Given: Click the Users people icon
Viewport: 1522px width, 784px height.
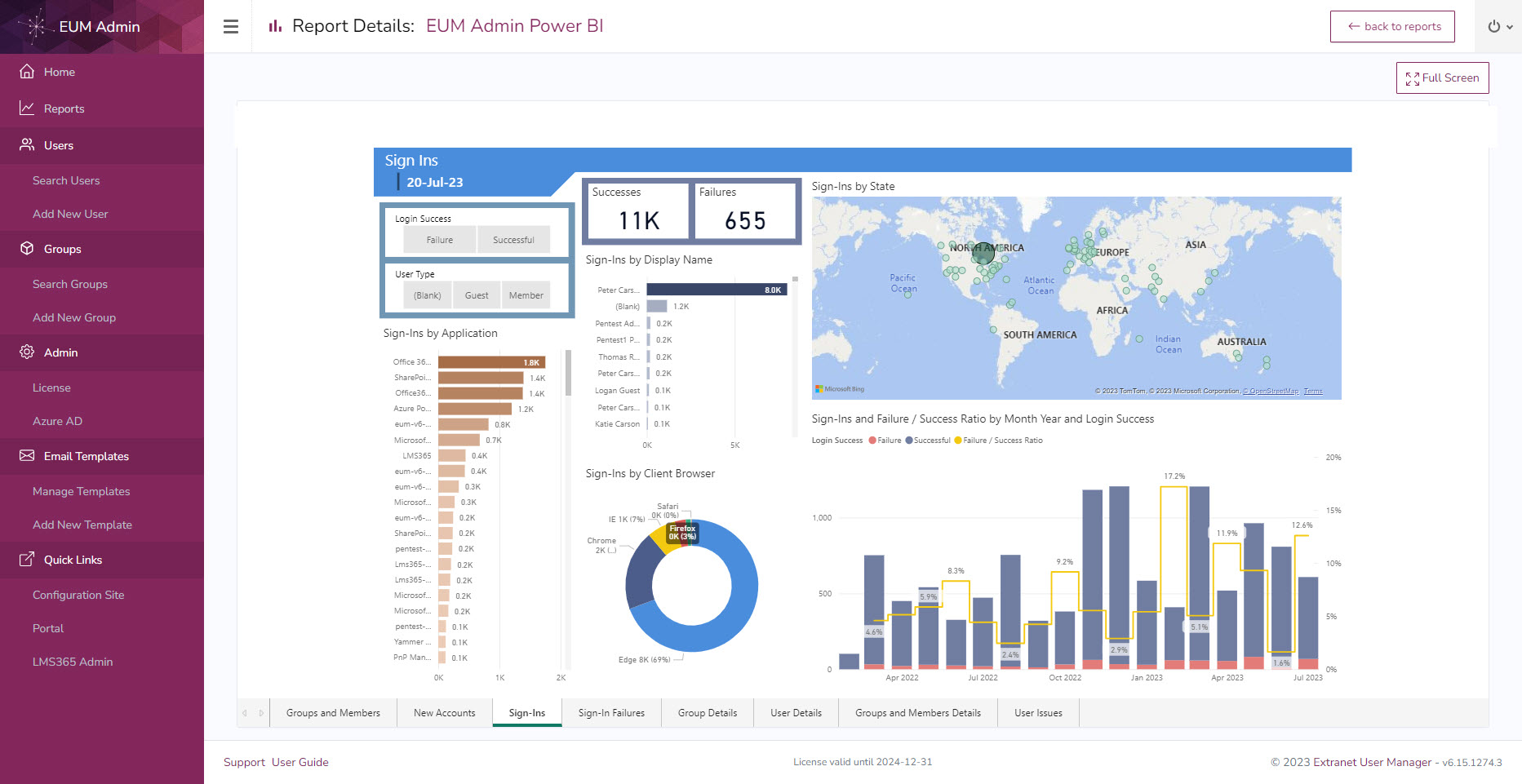Looking at the screenshot, I should [27, 144].
